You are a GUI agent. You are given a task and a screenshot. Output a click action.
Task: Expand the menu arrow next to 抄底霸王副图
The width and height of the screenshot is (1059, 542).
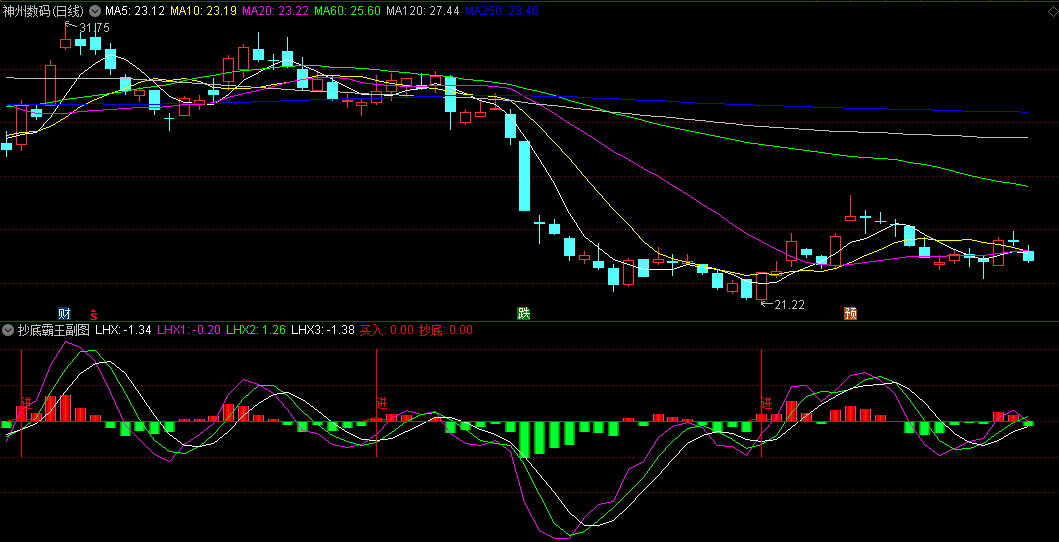8,330
